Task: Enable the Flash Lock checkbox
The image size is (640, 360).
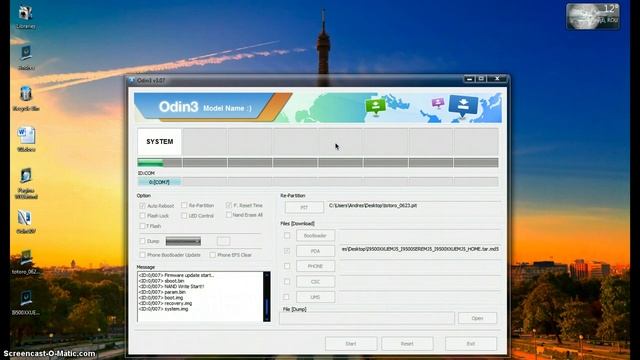Action: 142,216
